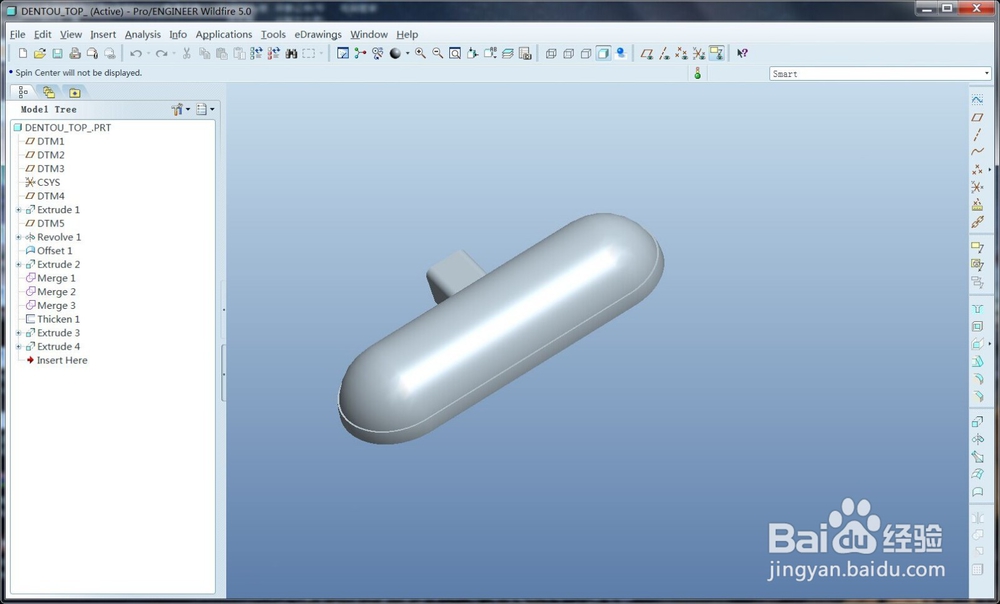Open the eDrawings menu
Image resolution: width=1000 pixels, height=604 pixels.
[318, 34]
